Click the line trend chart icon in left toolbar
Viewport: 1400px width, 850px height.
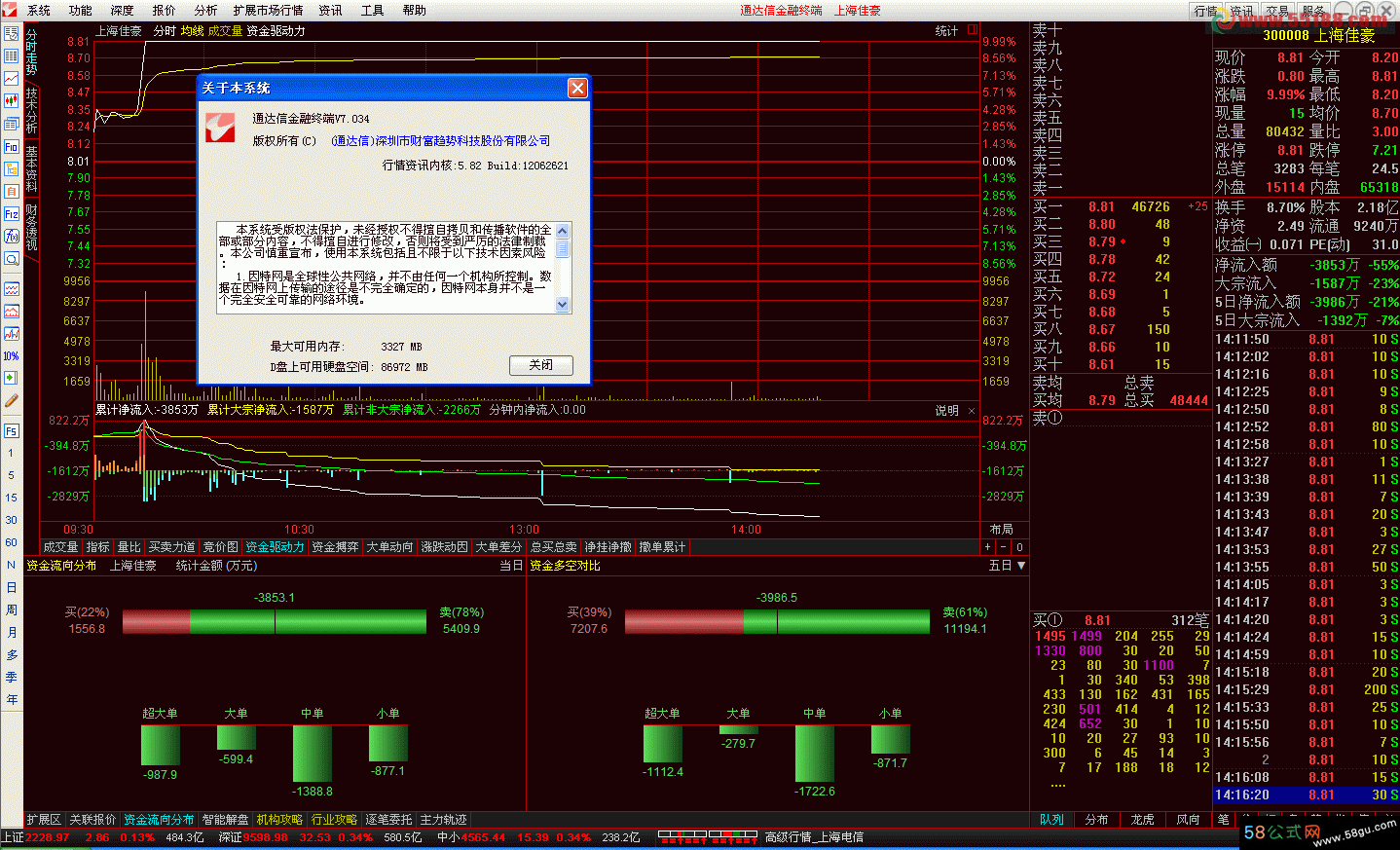pyautogui.click(x=12, y=78)
